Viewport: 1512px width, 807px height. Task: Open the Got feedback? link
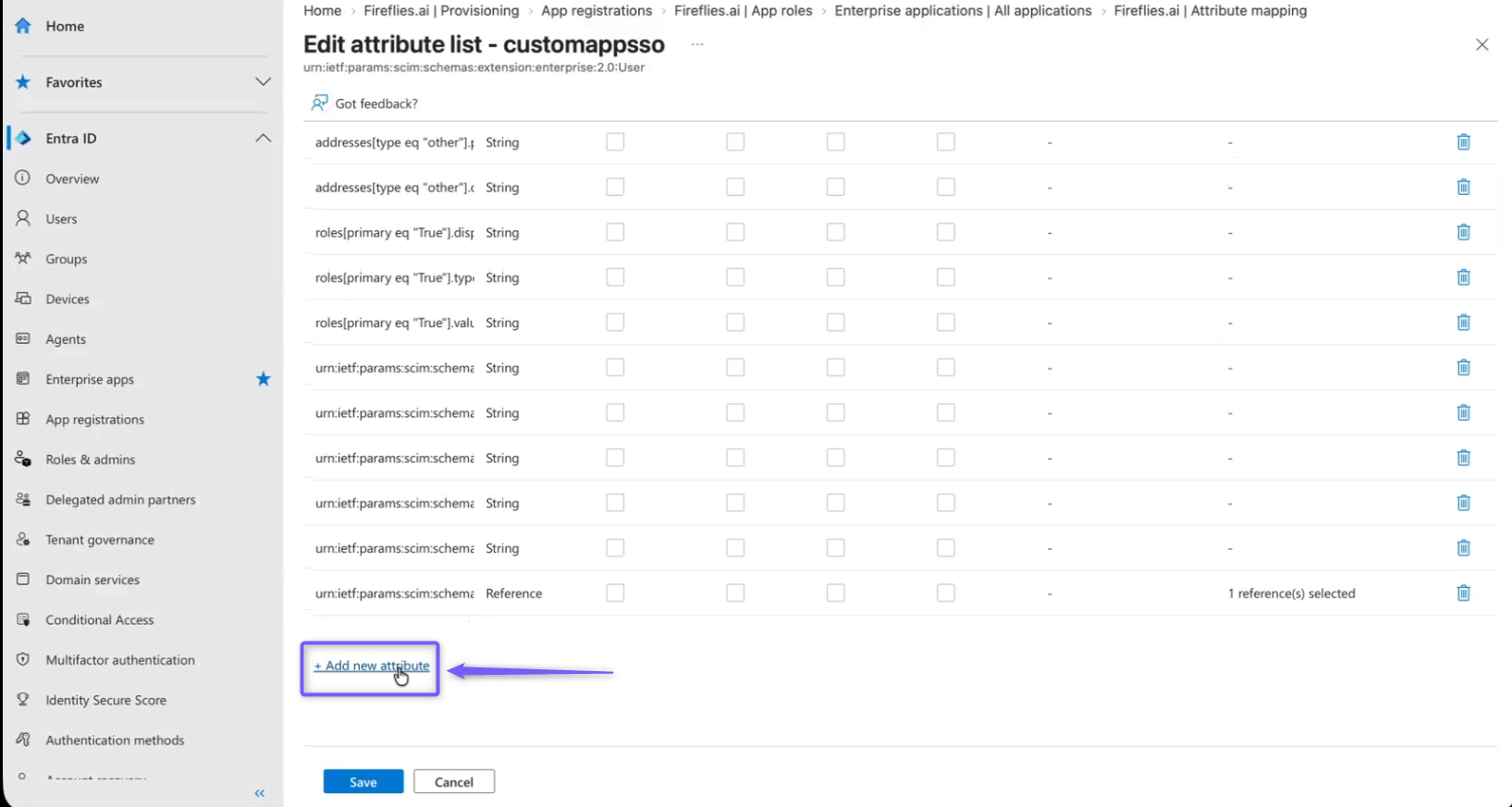(x=365, y=104)
